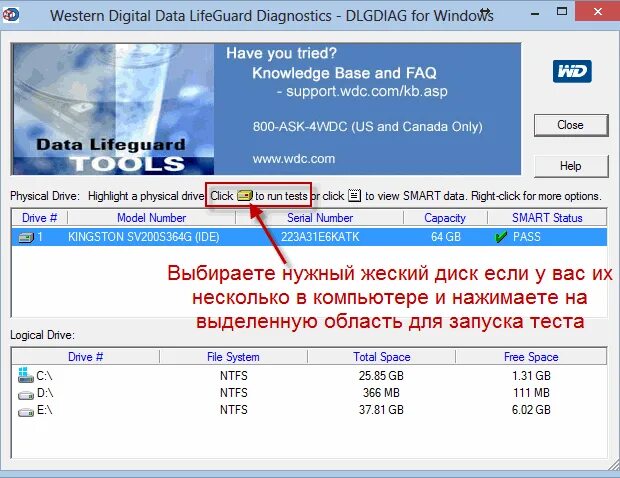Click the 64 GB capacity cell
Screen dimensions: 620x478
point(446,237)
